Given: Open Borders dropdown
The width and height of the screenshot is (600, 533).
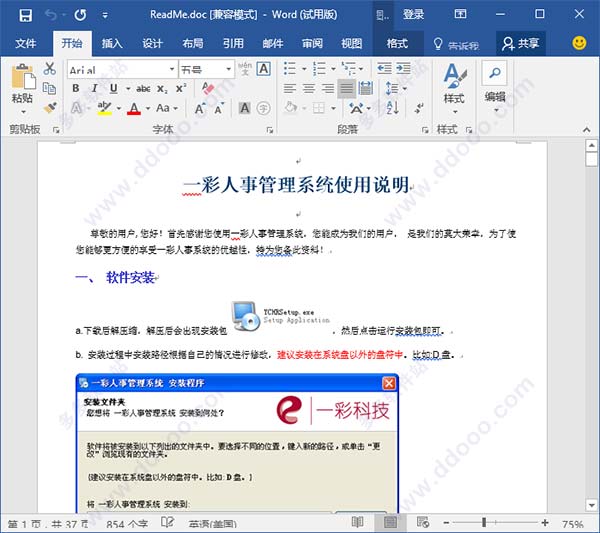Looking at the screenshot, I should pos(333,109).
